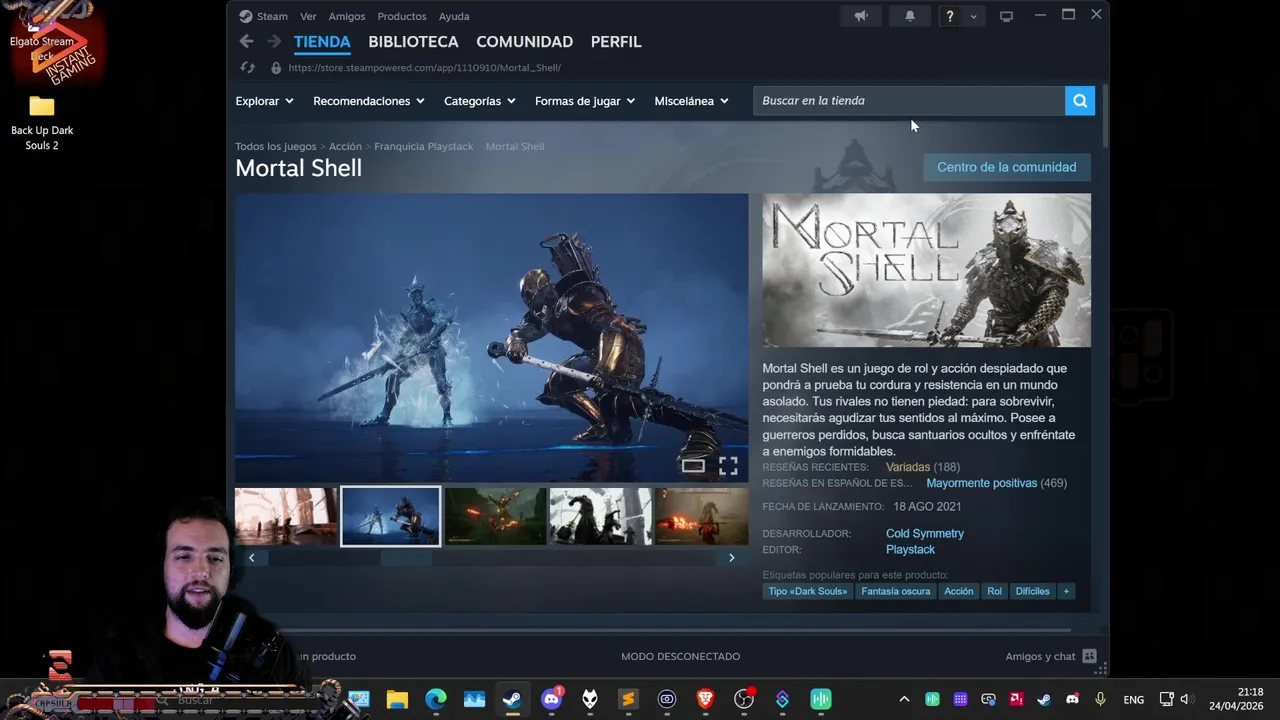This screenshot has height=720, width=1280.
Task: Click the microphone icon in the system tray
Action: click(1100, 699)
